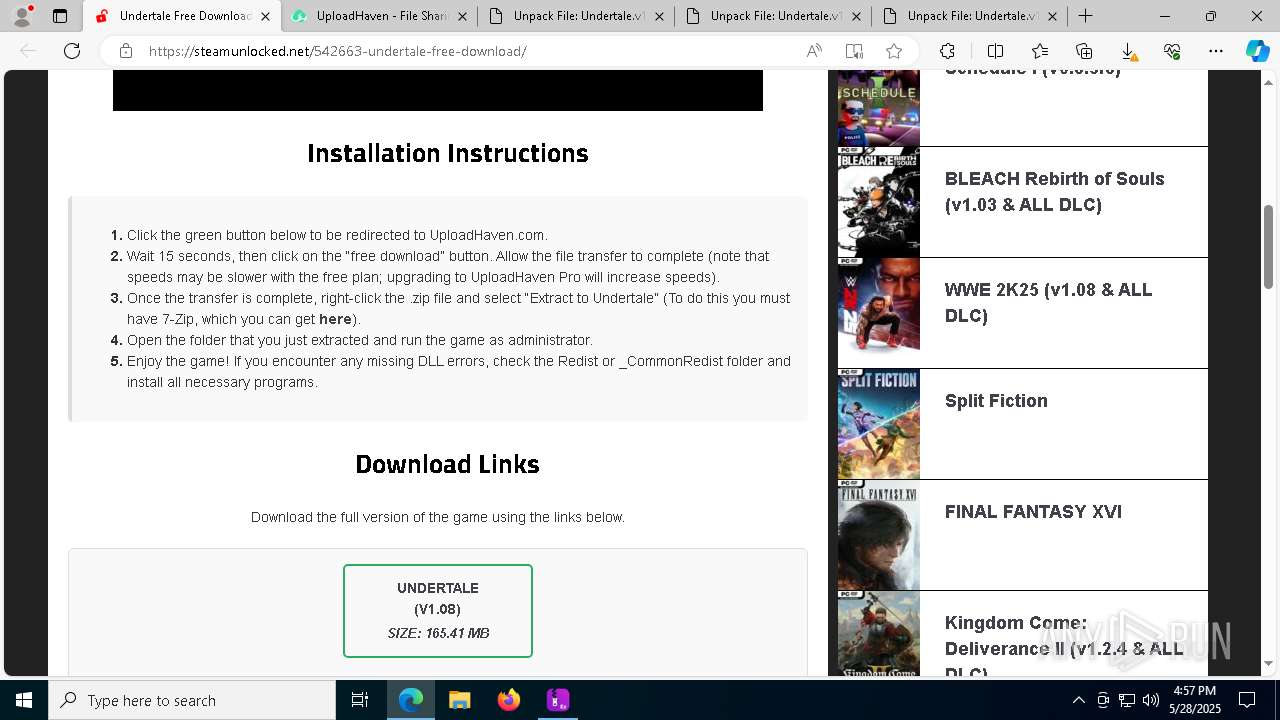Open the Extensions puzzle icon
The image size is (1280, 720).
click(947, 51)
